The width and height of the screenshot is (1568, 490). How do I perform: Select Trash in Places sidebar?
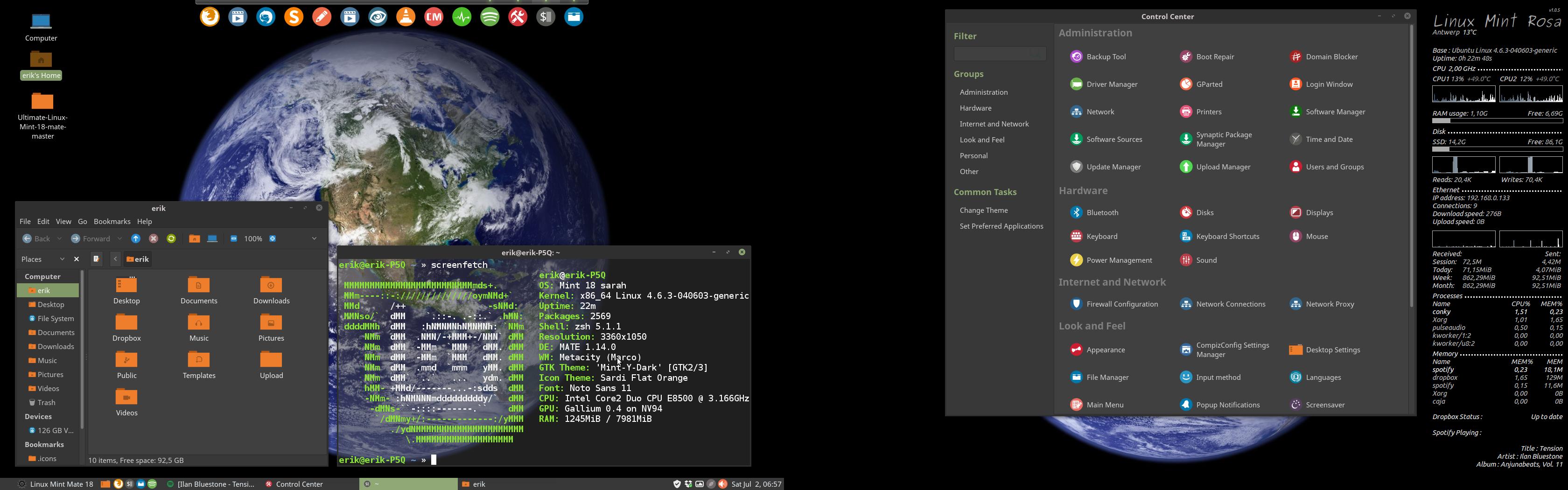pyautogui.click(x=42, y=402)
